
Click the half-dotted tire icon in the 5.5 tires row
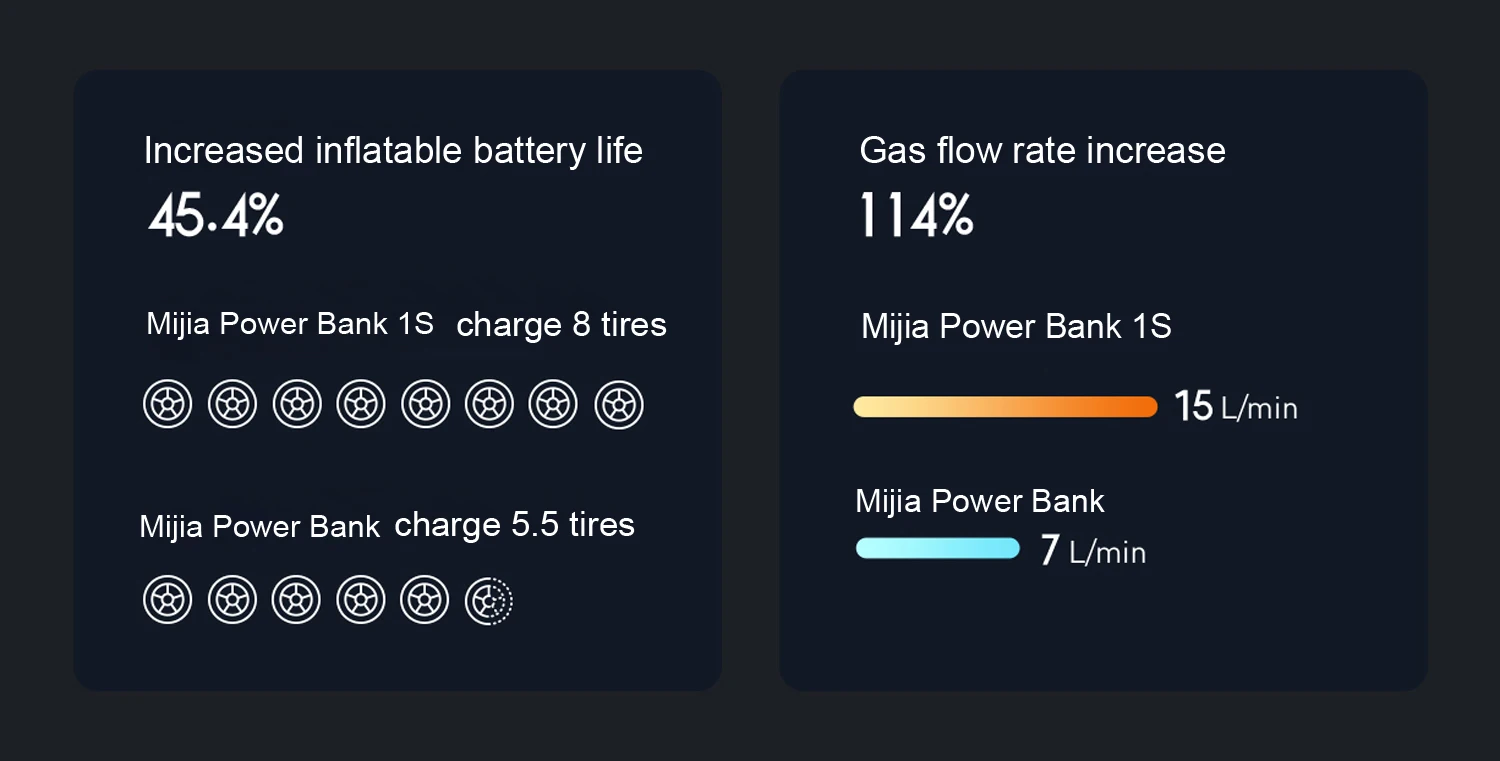489,601
